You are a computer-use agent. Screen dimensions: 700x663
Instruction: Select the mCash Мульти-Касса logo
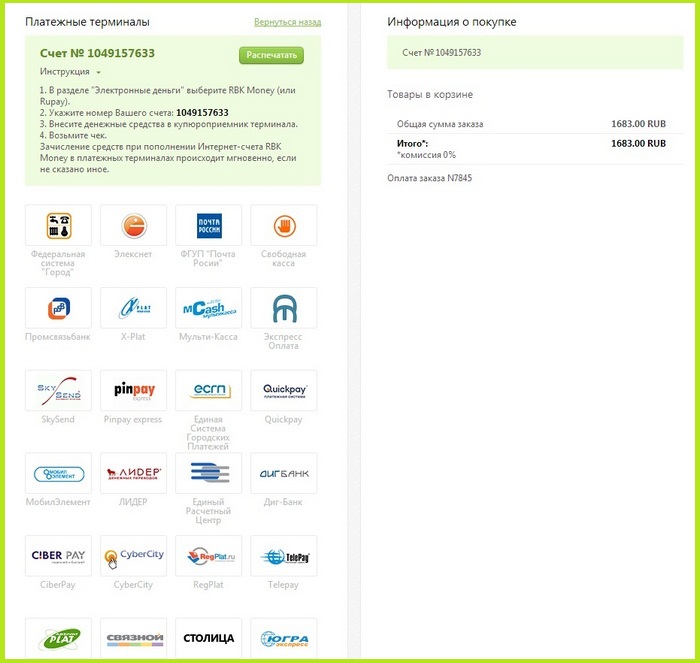coord(208,308)
